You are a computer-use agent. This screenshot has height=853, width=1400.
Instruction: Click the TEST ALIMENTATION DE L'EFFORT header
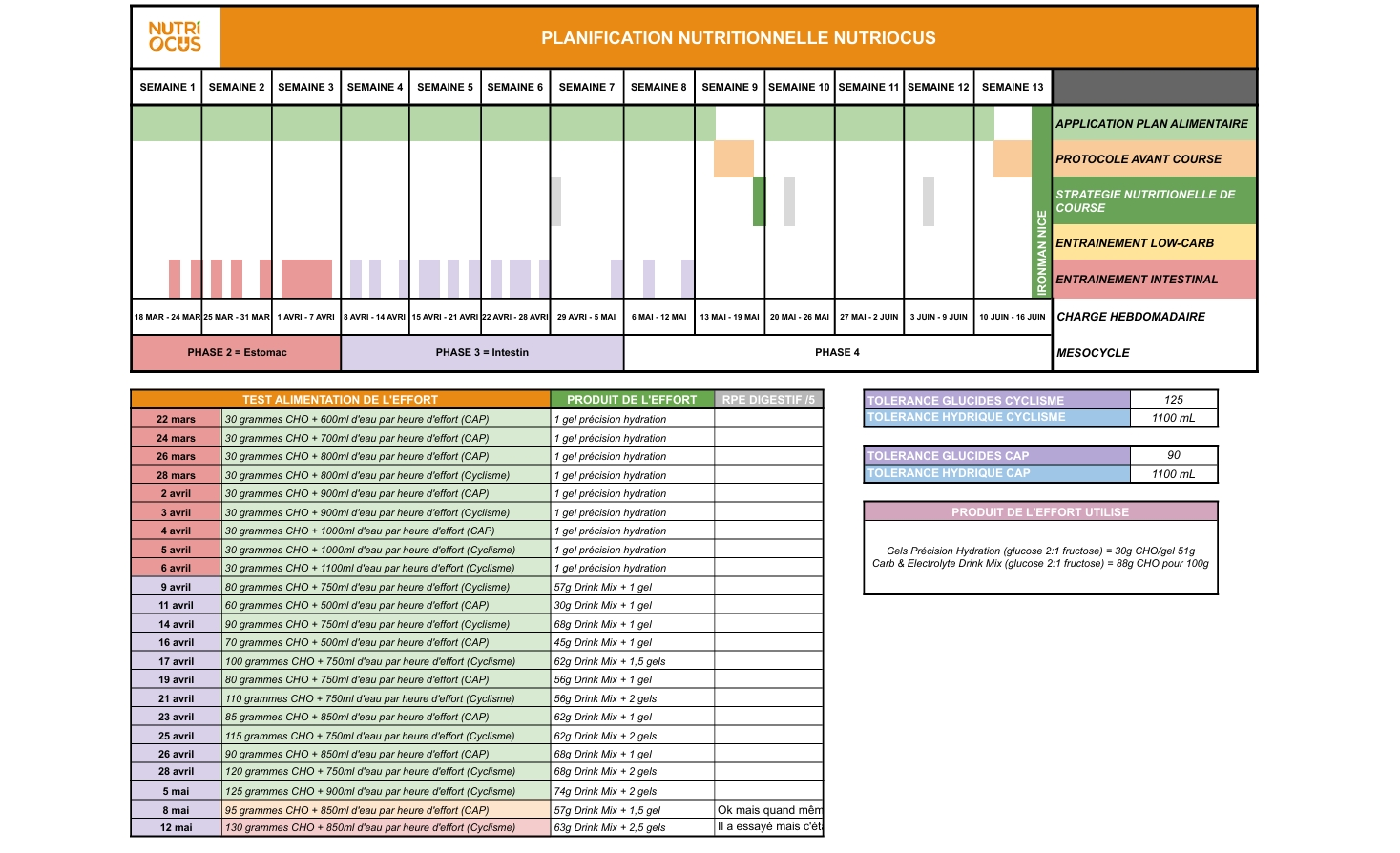[x=341, y=400]
